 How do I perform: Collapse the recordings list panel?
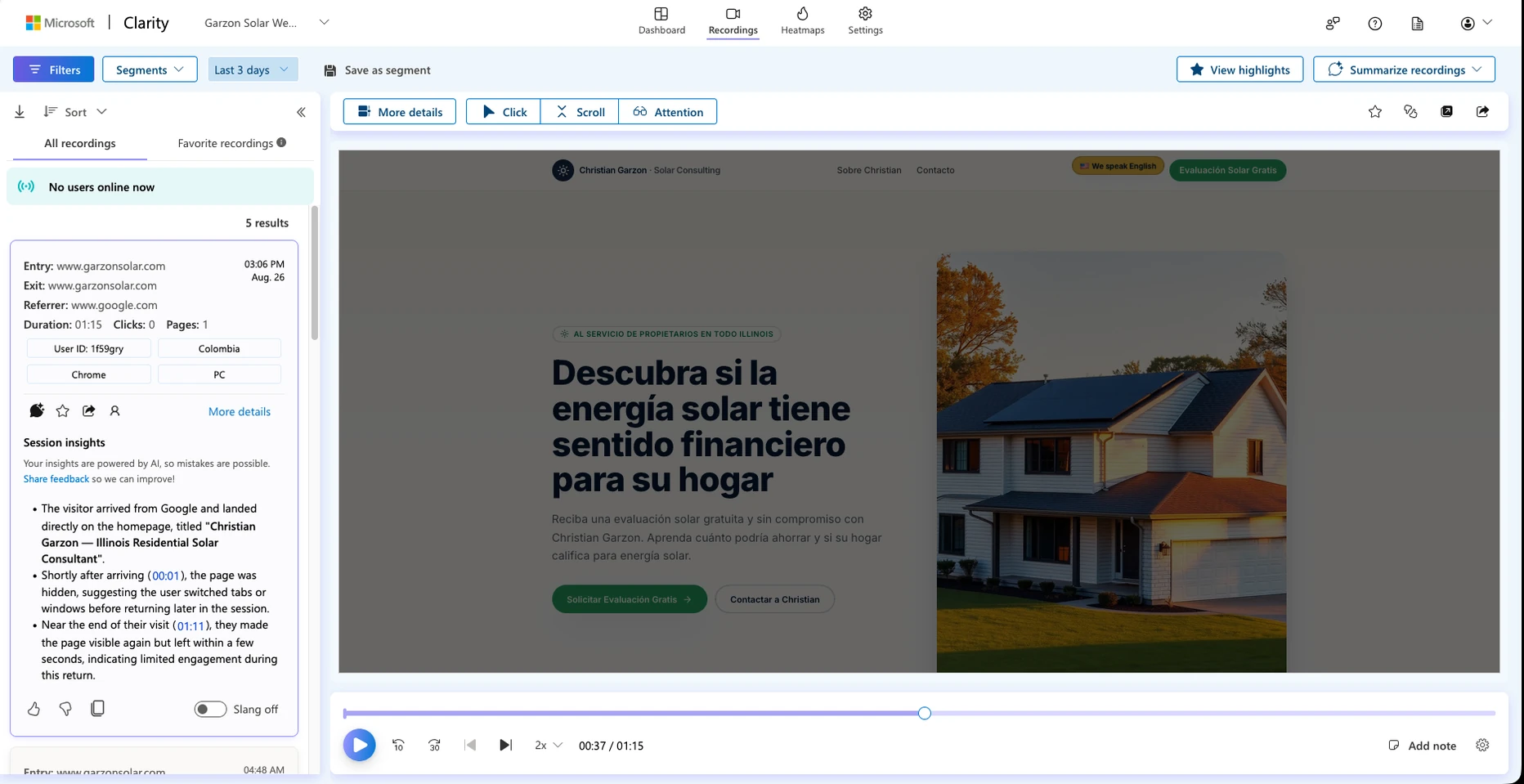click(301, 112)
